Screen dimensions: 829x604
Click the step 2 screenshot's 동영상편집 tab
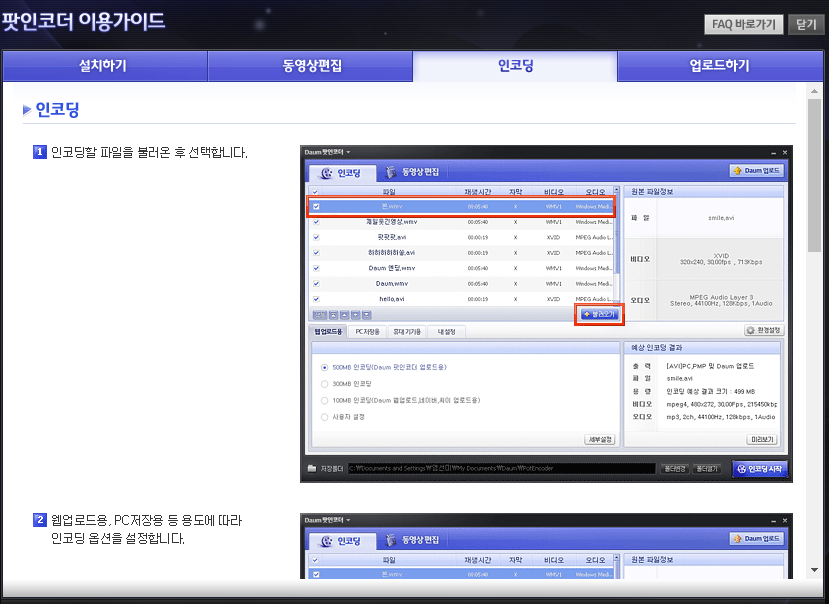point(413,540)
